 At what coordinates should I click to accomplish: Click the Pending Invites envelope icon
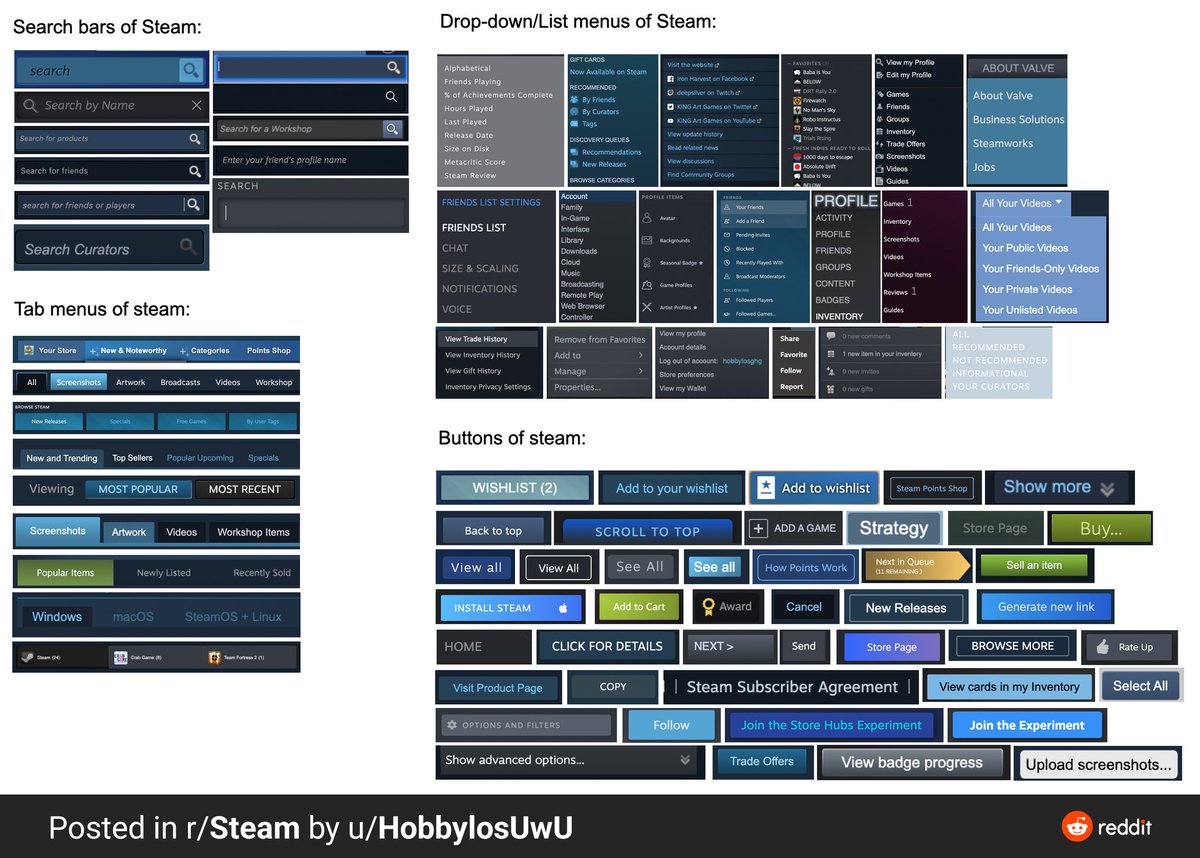click(725, 235)
